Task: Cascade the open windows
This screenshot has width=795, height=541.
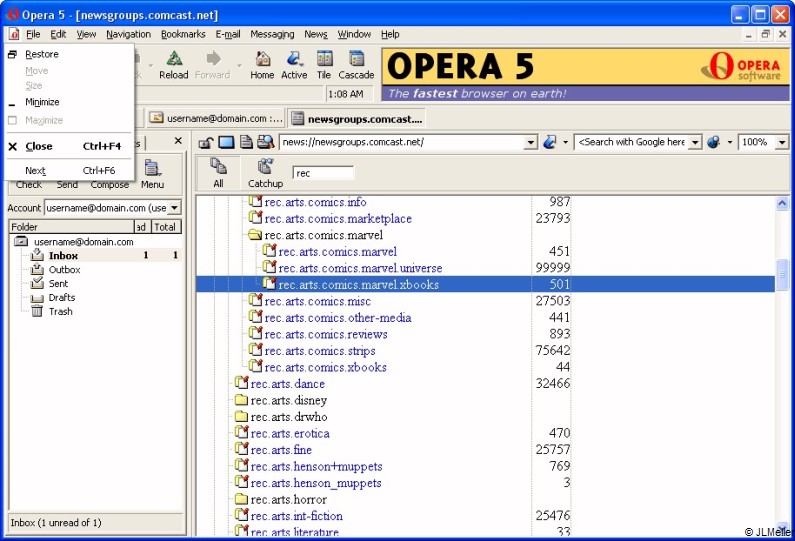Action: point(356,59)
